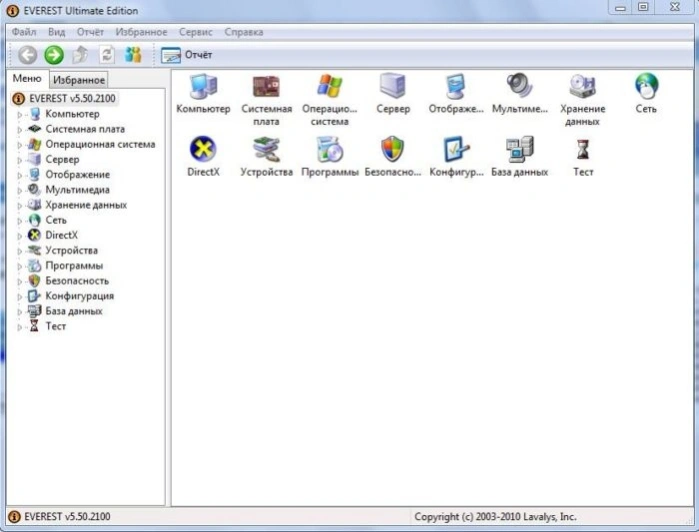Click the green Forward arrow toolbar button

54,55
